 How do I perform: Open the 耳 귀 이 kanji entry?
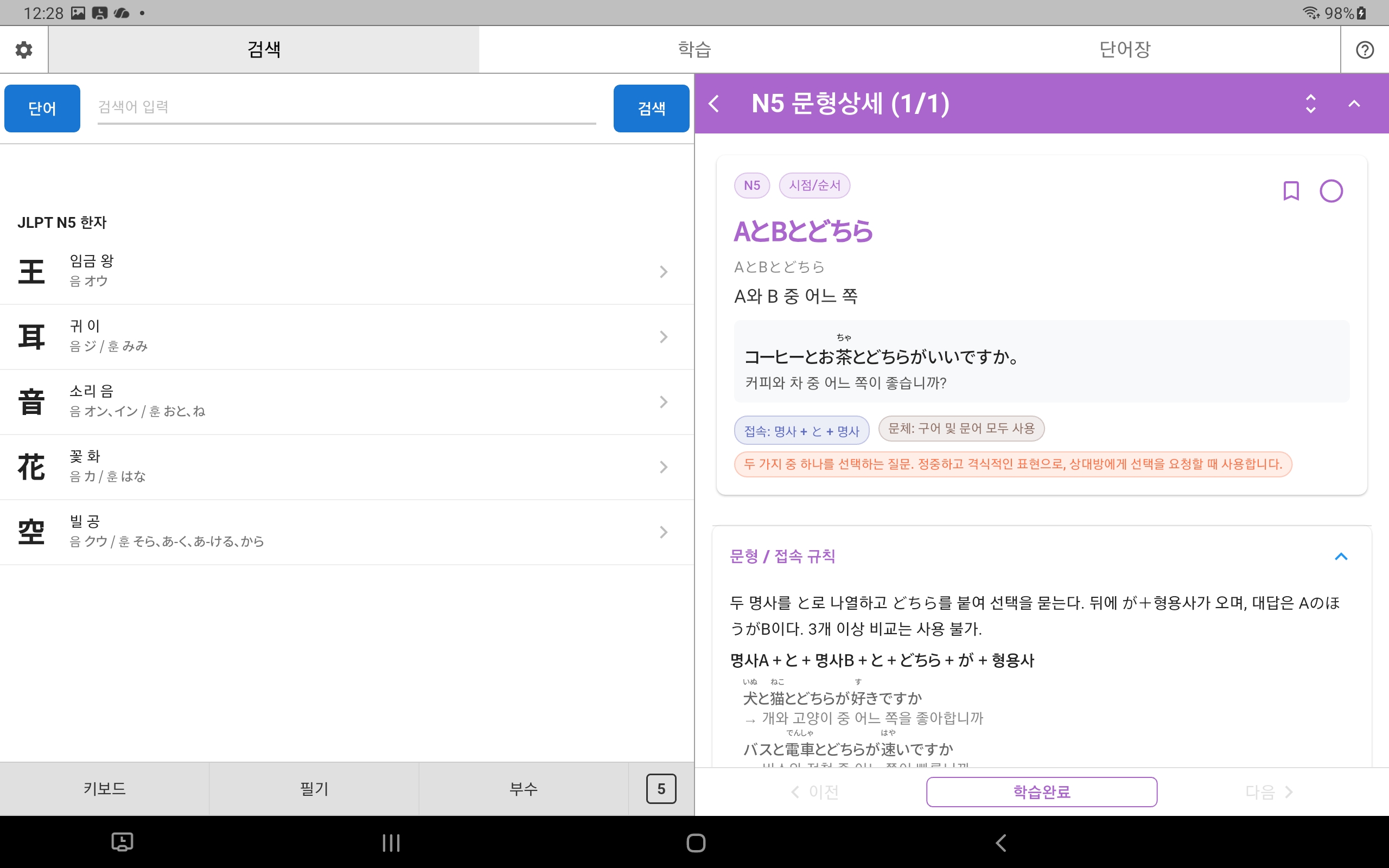[x=347, y=337]
